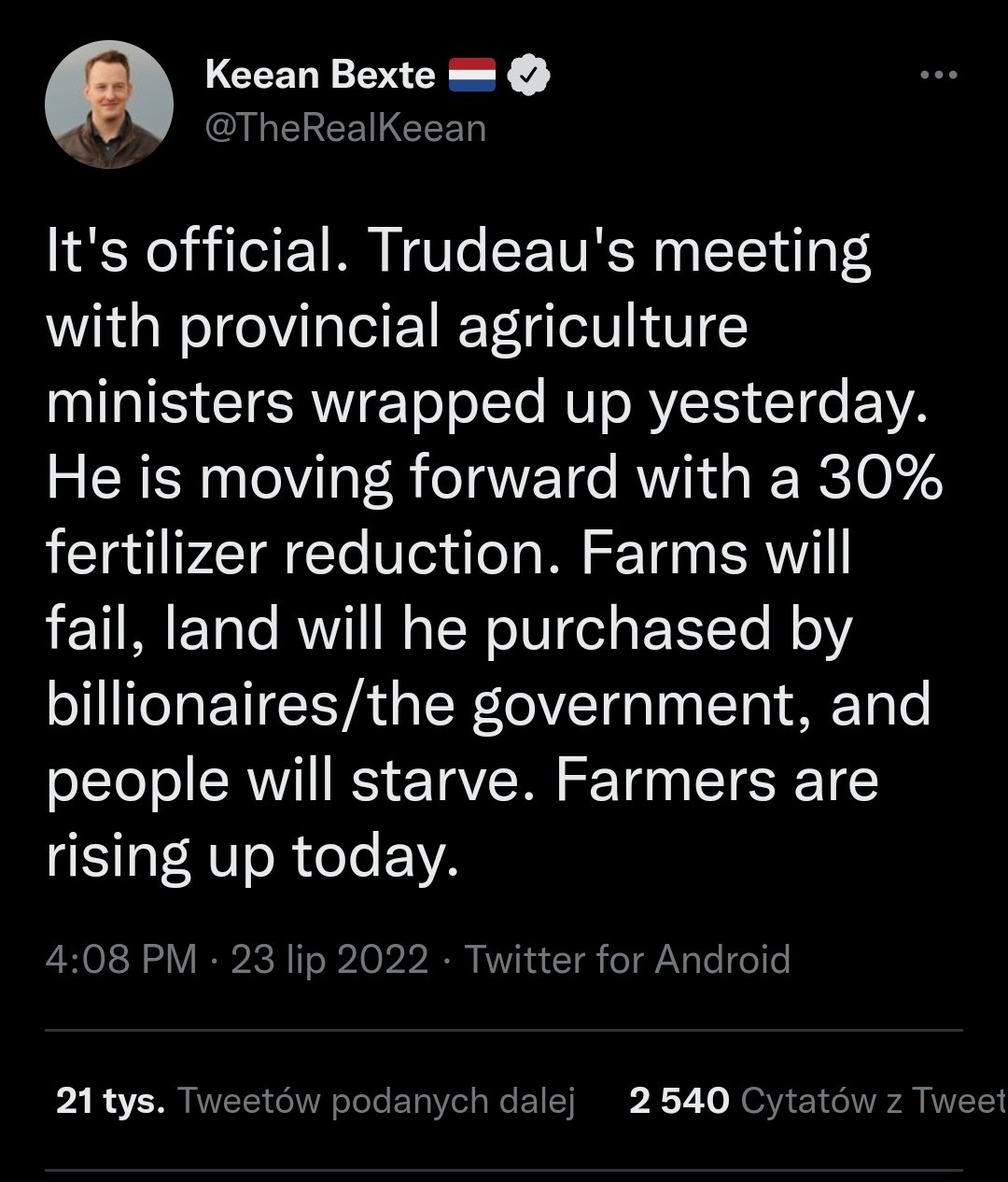Click Keean Bexte's profile avatar photo
Screen dimensions: 1008x1182
pyautogui.click(x=110, y=105)
